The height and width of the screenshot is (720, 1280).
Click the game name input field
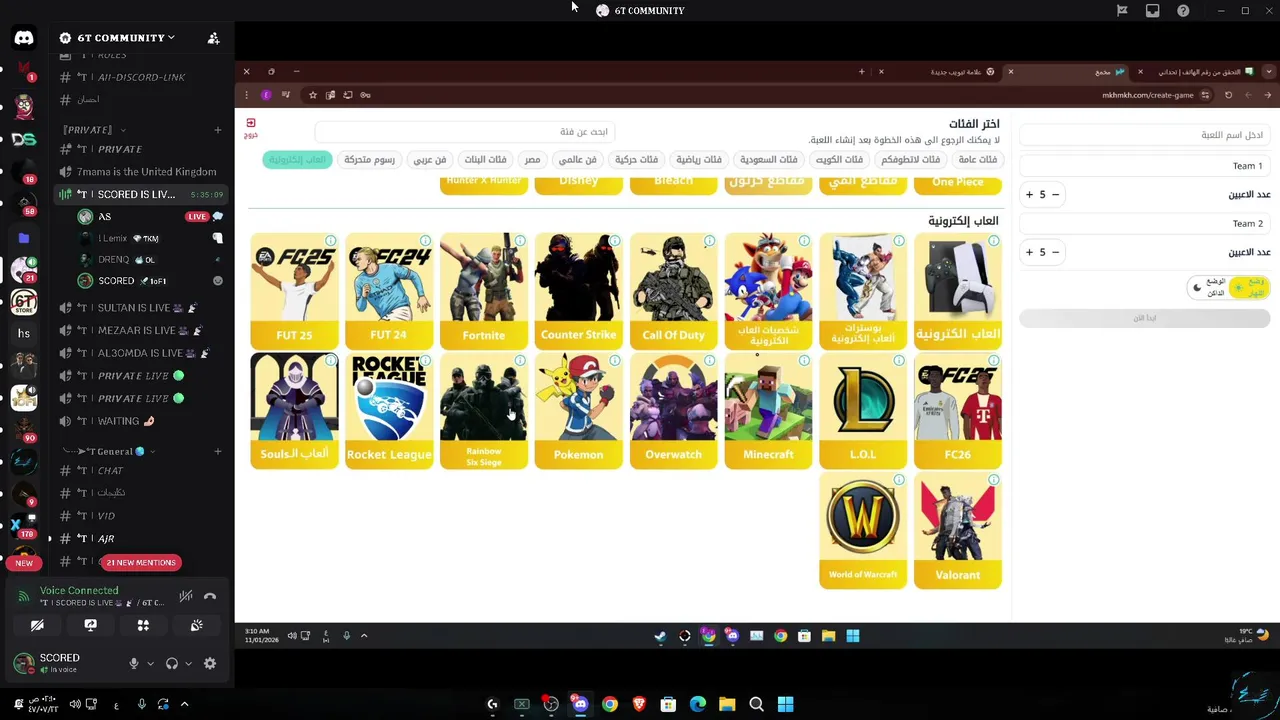(1144, 135)
